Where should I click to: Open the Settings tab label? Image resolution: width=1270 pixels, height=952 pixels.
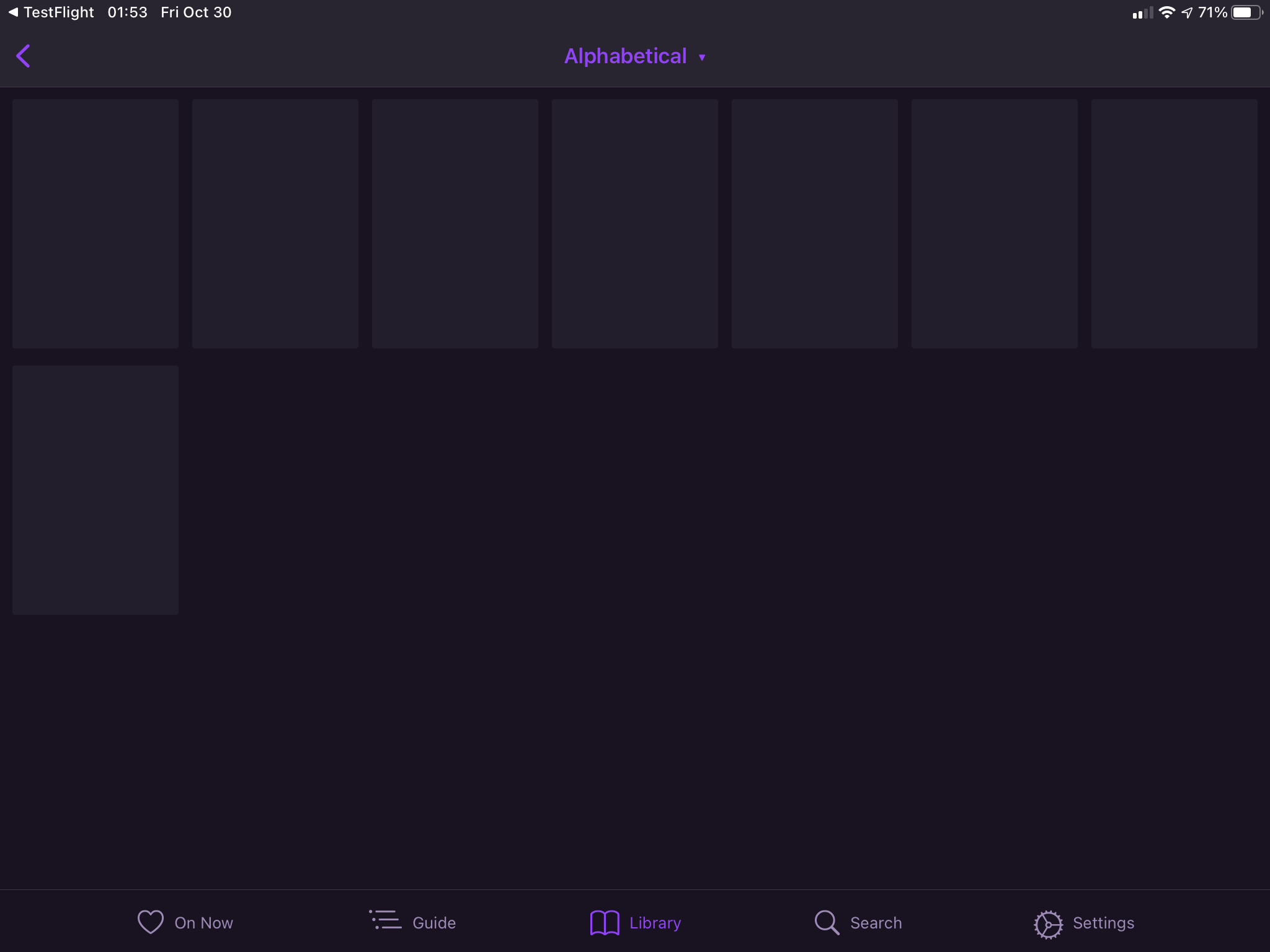(1103, 923)
